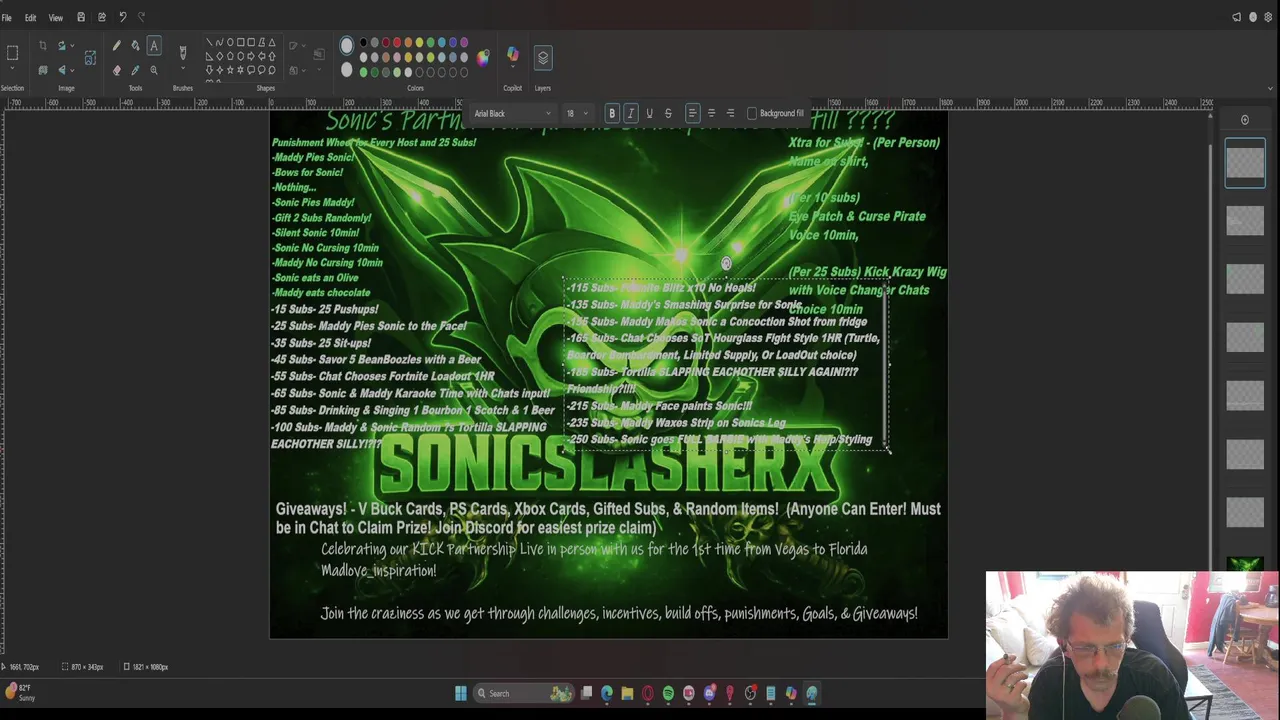The height and width of the screenshot is (720, 1280).
Task: Select the Text tool
Action: [x=154, y=46]
